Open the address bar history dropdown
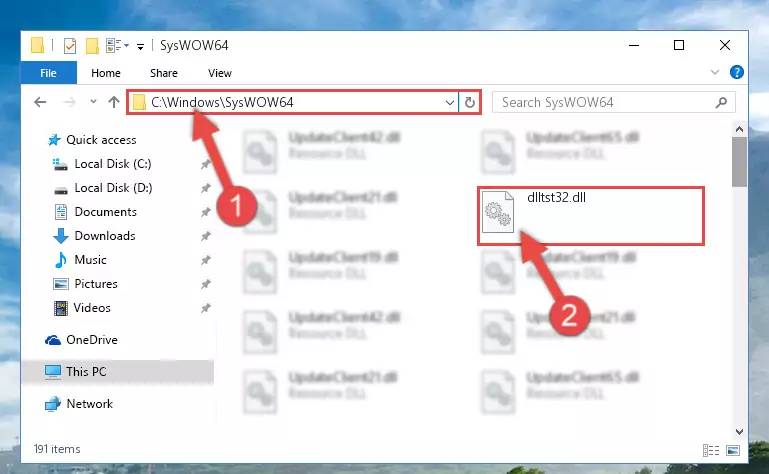The width and height of the screenshot is (769, 474). (449, 103)
